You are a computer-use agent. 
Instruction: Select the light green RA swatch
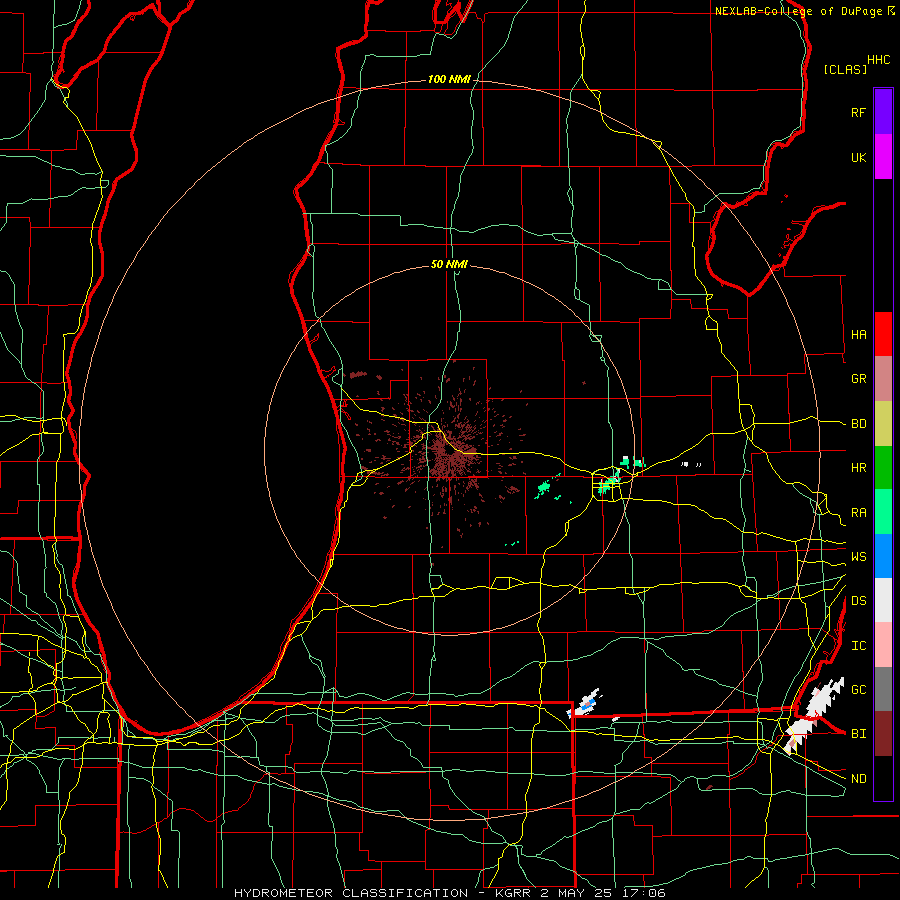point(883,512)
